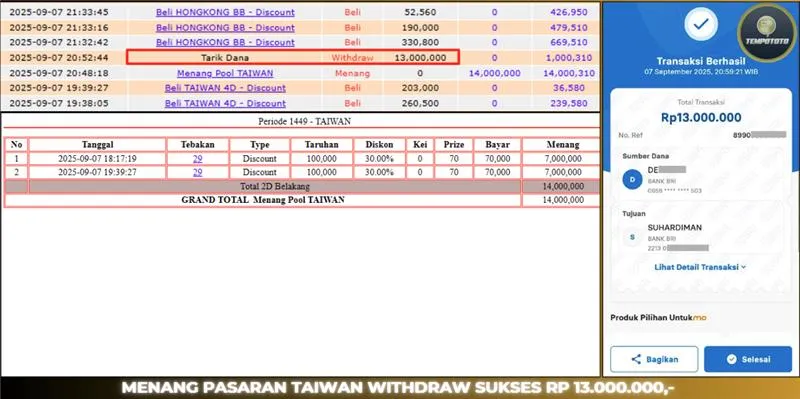Click the Rp13.000.000 total transaksi amount
Viewport: 800px width, 399px height.
(x=701, y=118)
